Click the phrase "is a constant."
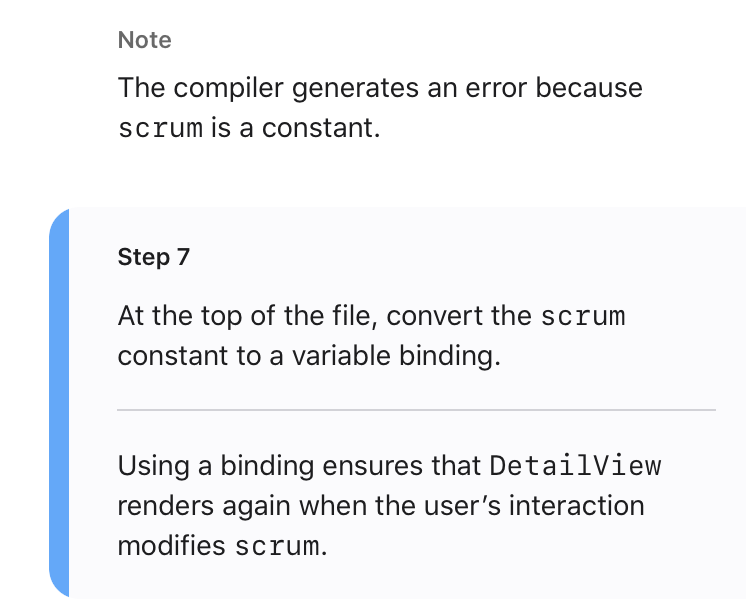The width and height of the screenshot is (746, 610). click(296, 130)
